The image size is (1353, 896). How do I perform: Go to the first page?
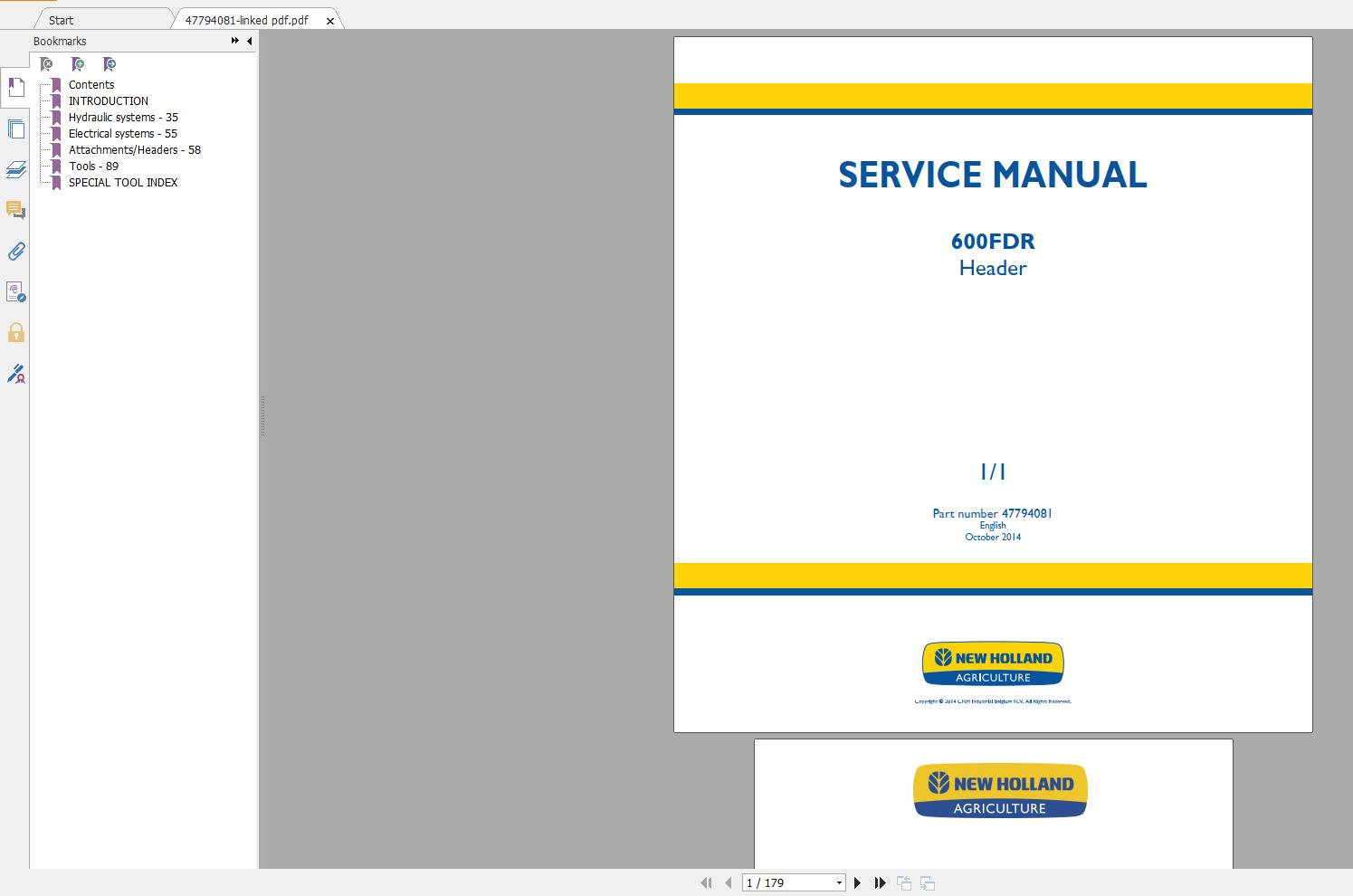[x=707, y=882]
